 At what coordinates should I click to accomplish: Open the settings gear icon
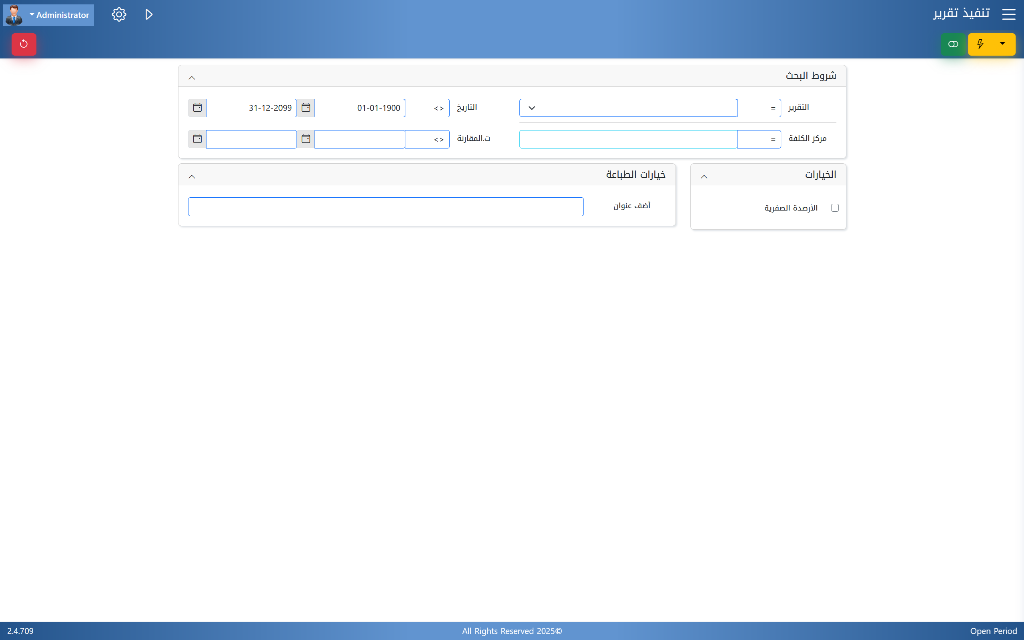tap(119, 15)
